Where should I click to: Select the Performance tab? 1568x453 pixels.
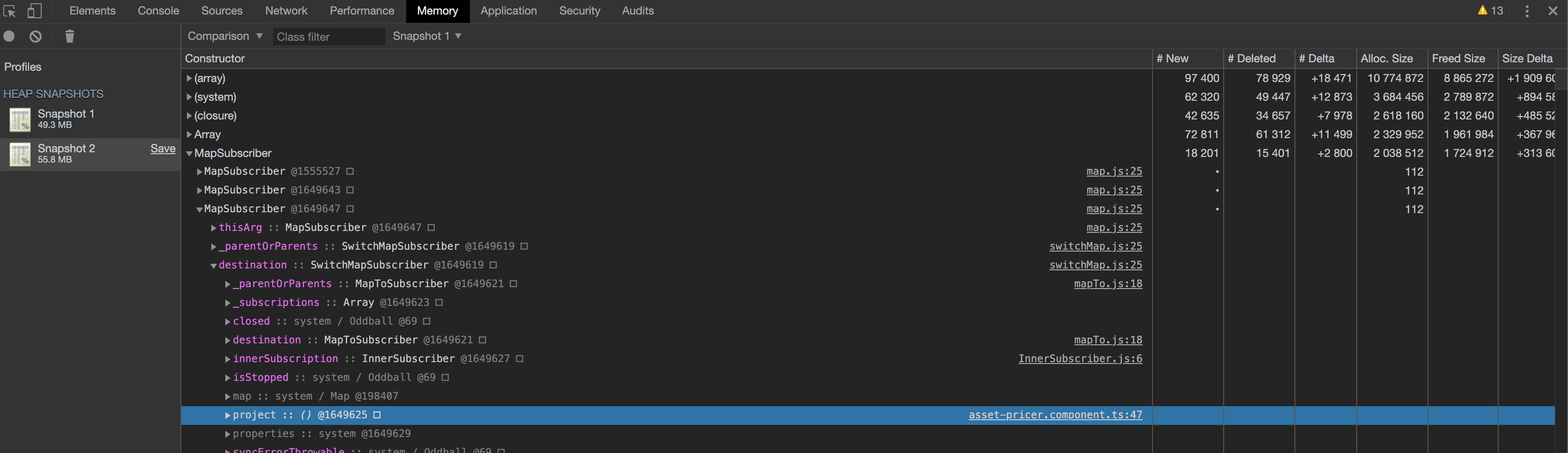point(362,10)
